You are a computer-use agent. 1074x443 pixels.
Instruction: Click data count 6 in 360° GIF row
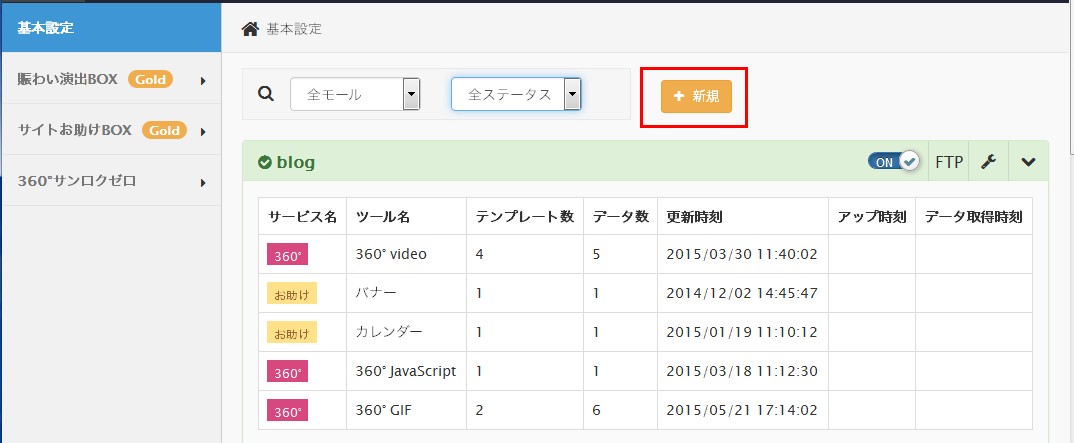coord(597,410)
